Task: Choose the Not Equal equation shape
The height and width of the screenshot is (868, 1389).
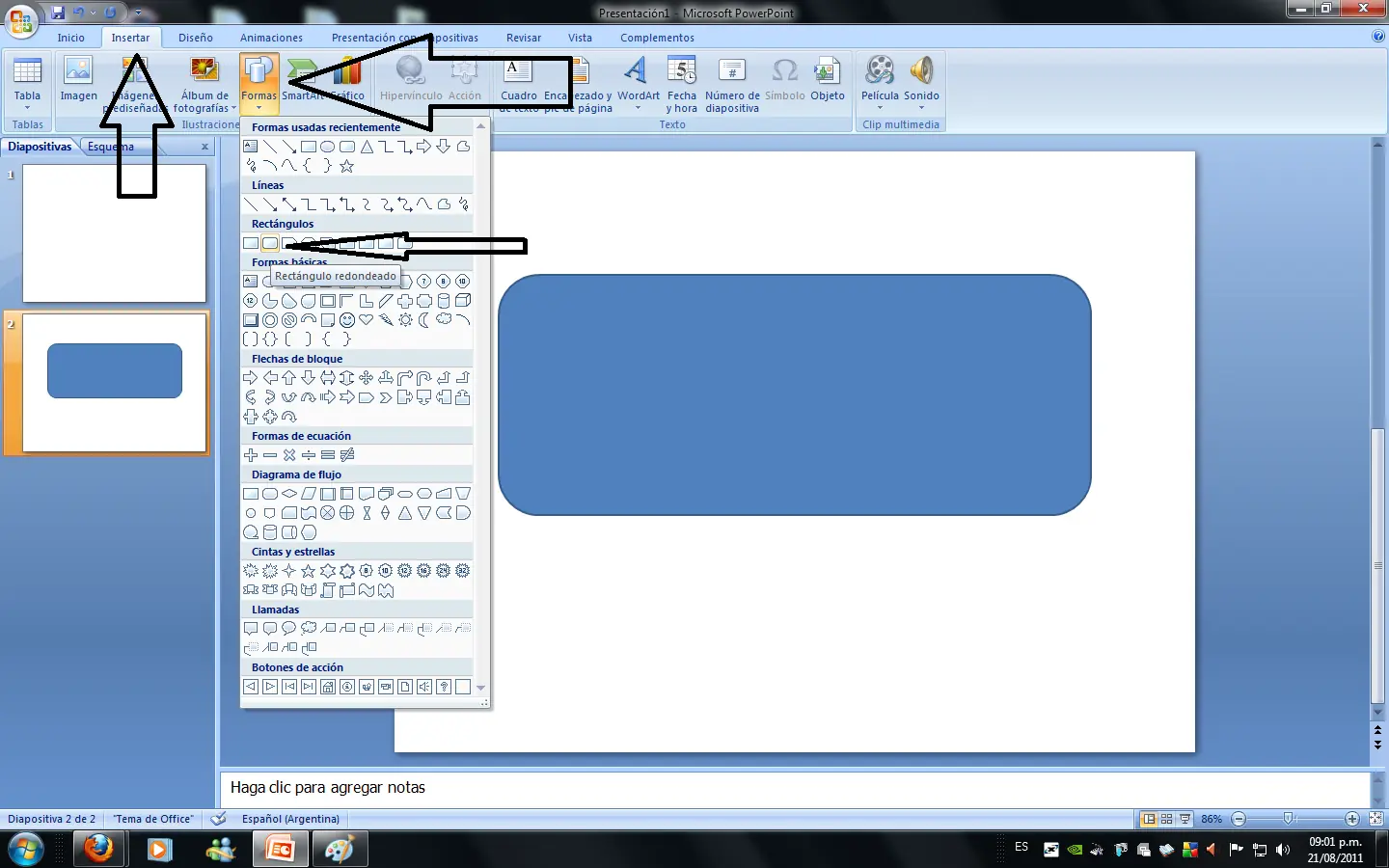Action: (347, 455)
